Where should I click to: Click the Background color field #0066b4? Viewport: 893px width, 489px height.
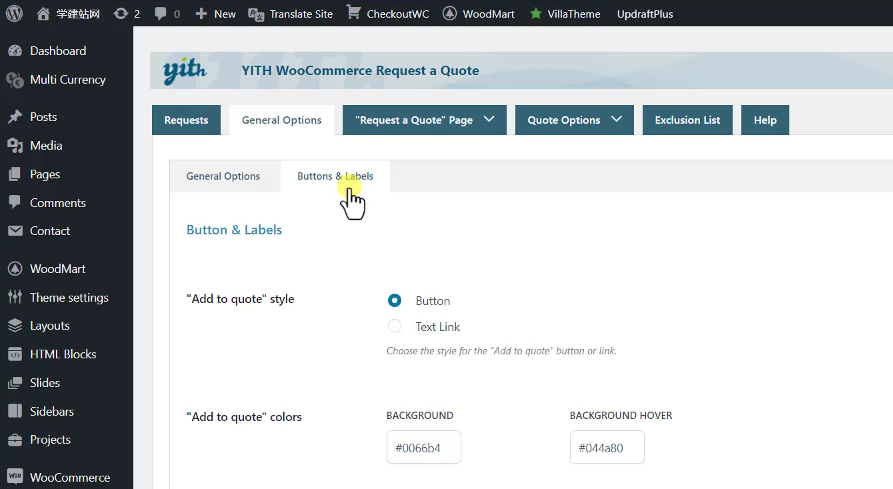(x=424, y=447)
